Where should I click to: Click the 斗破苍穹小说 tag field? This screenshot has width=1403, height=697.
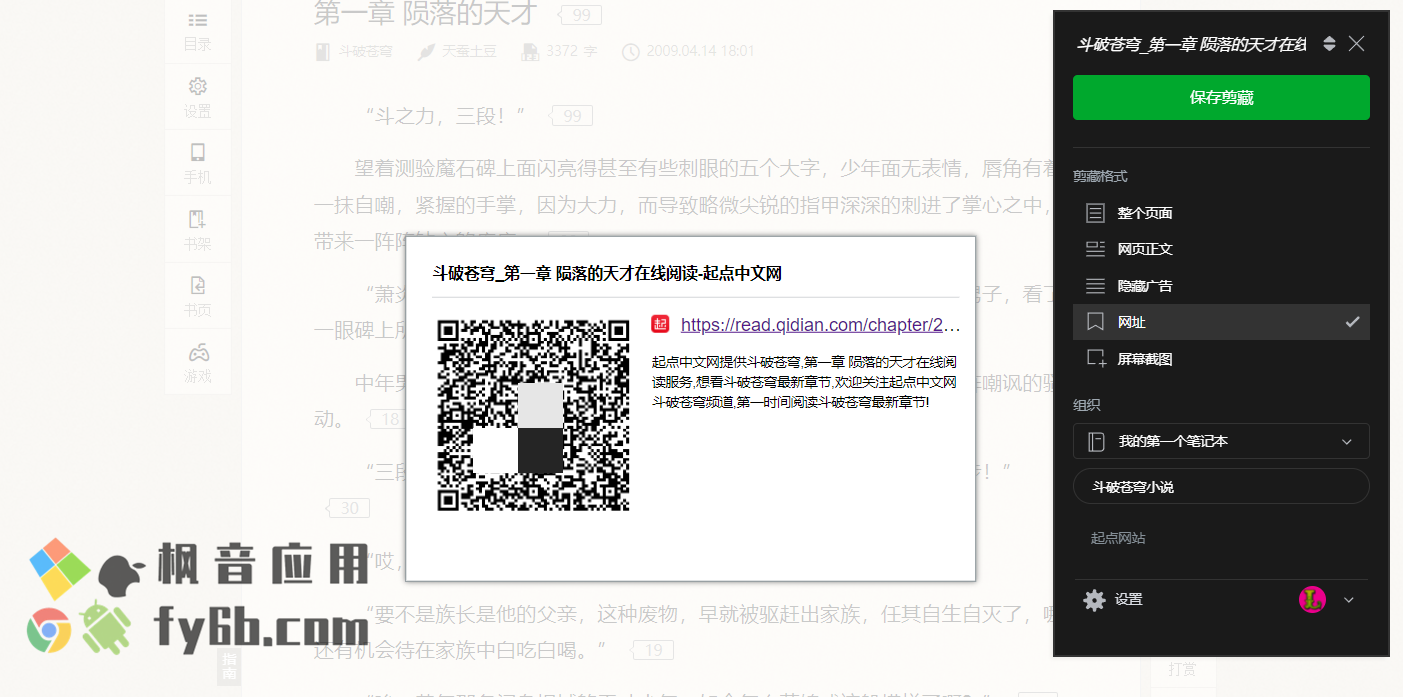point(1221,487)
